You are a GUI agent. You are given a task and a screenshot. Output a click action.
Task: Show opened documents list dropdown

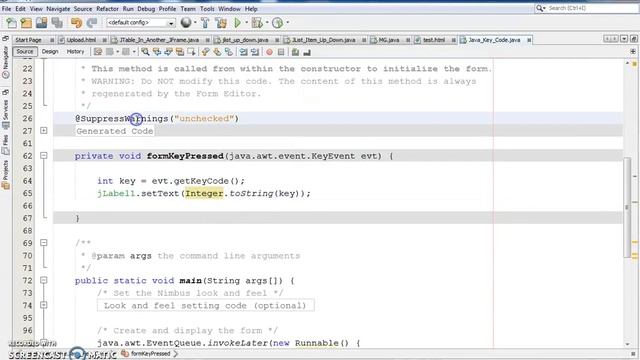[624, 39]
